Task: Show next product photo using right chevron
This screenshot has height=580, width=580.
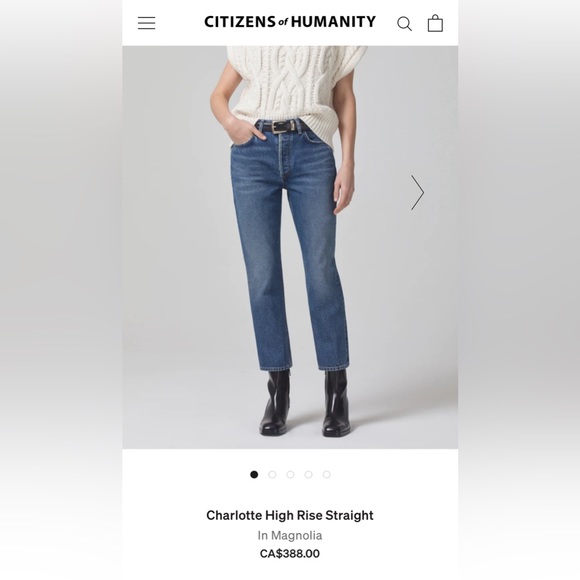Action: tap(417, 192)
